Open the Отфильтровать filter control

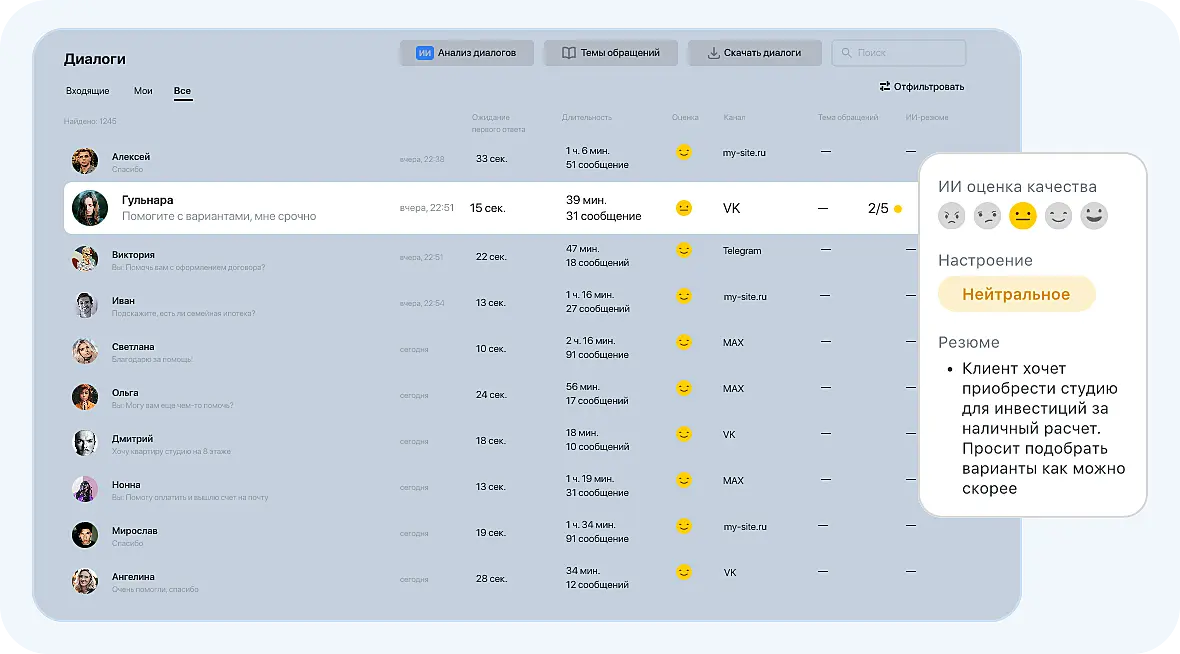[x=922, y=87]
